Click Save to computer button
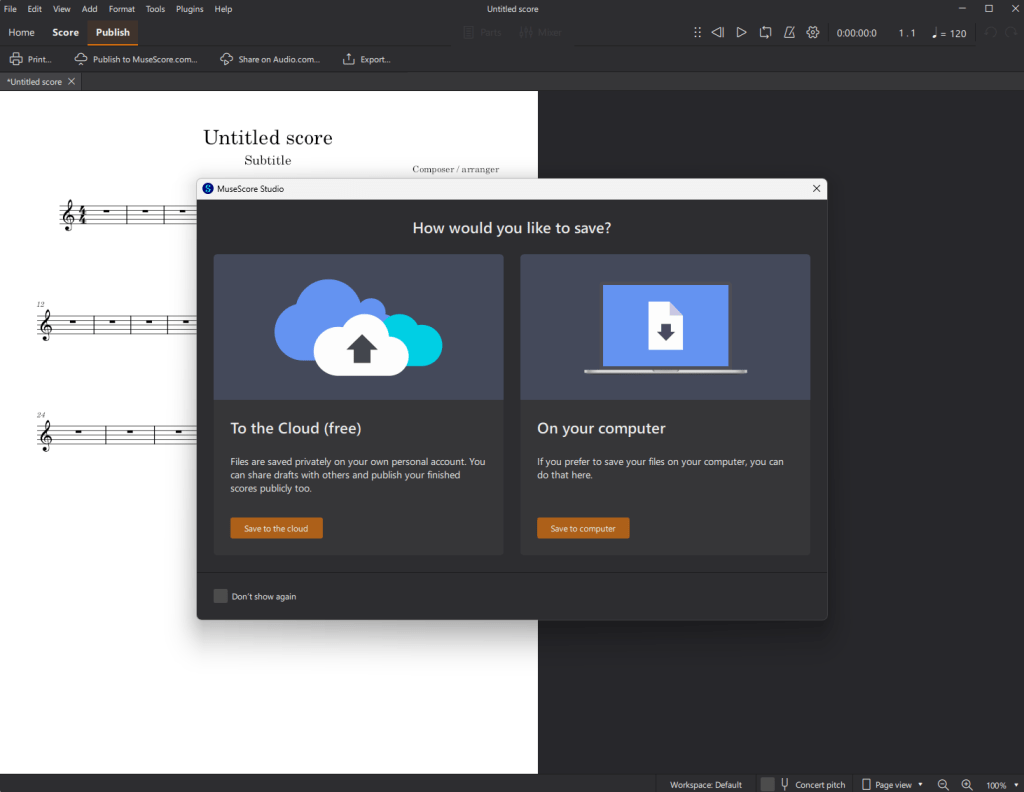This screenshot has height=792, width=1024. pyautogui.click(x=583, y=528)
